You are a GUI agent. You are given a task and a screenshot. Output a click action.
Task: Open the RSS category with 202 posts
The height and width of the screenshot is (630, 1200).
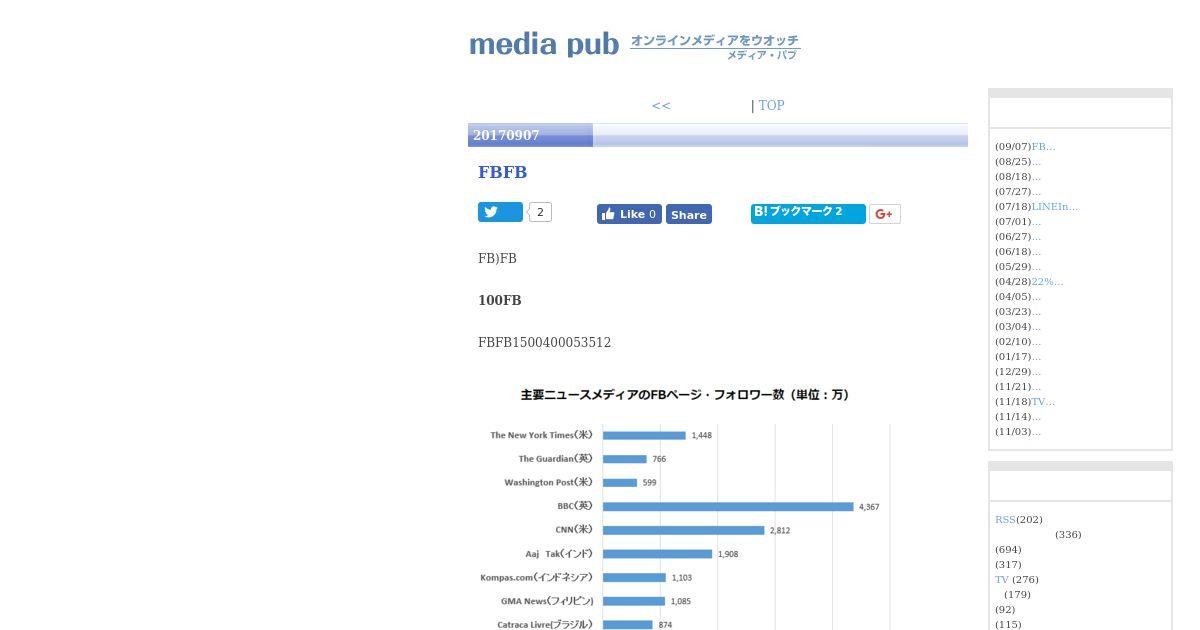tap(1005, 519)
